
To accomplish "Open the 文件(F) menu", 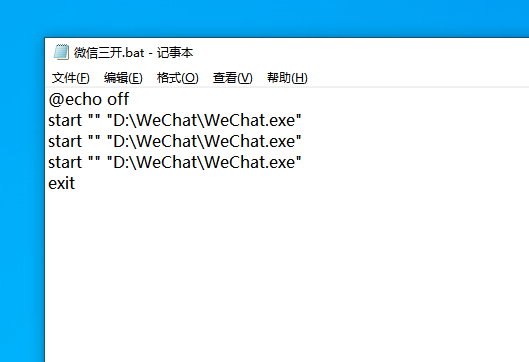I will 71,78.
